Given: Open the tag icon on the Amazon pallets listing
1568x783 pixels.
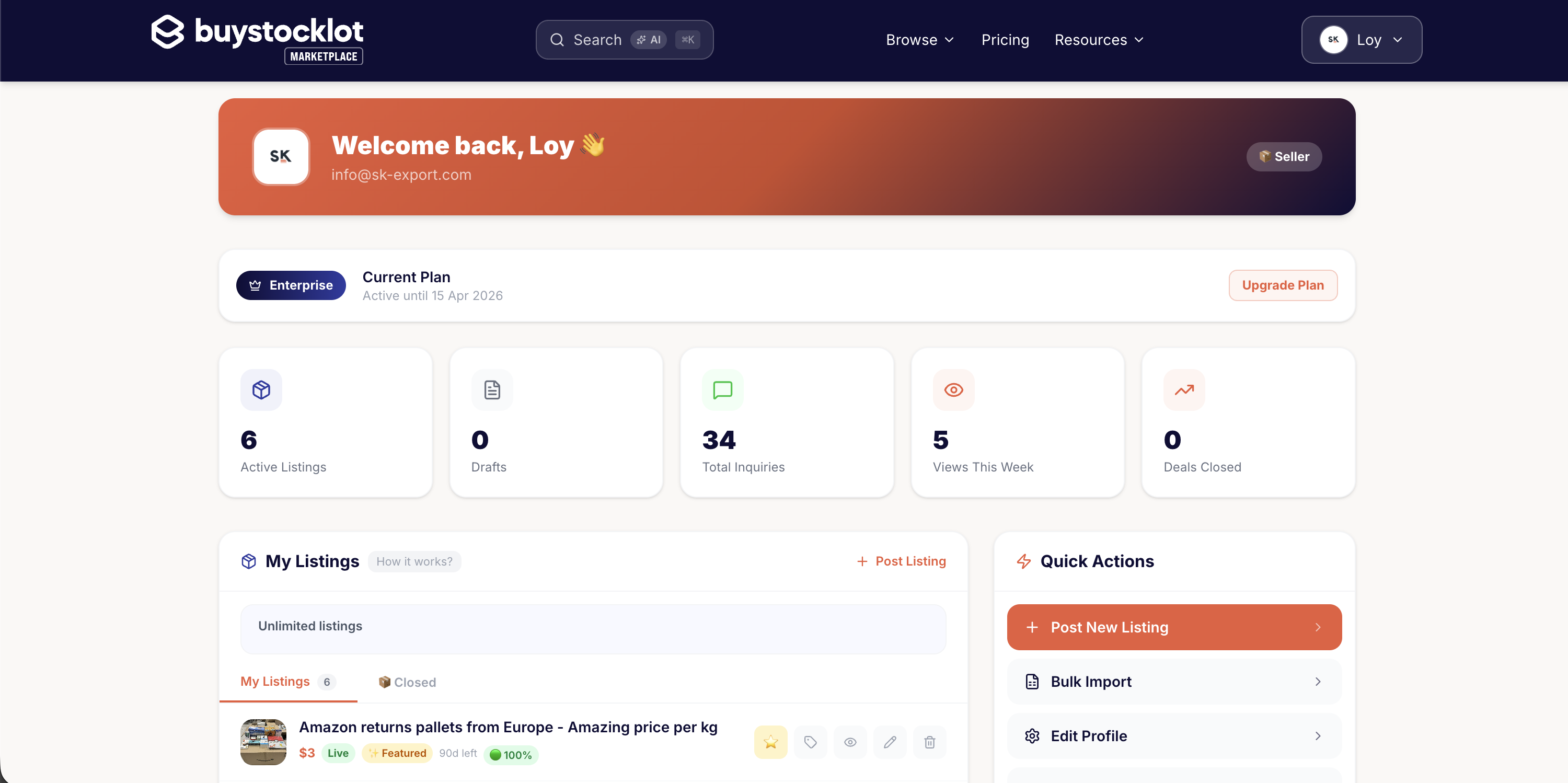Looking at the screenshot, I should tap(810, 742).
